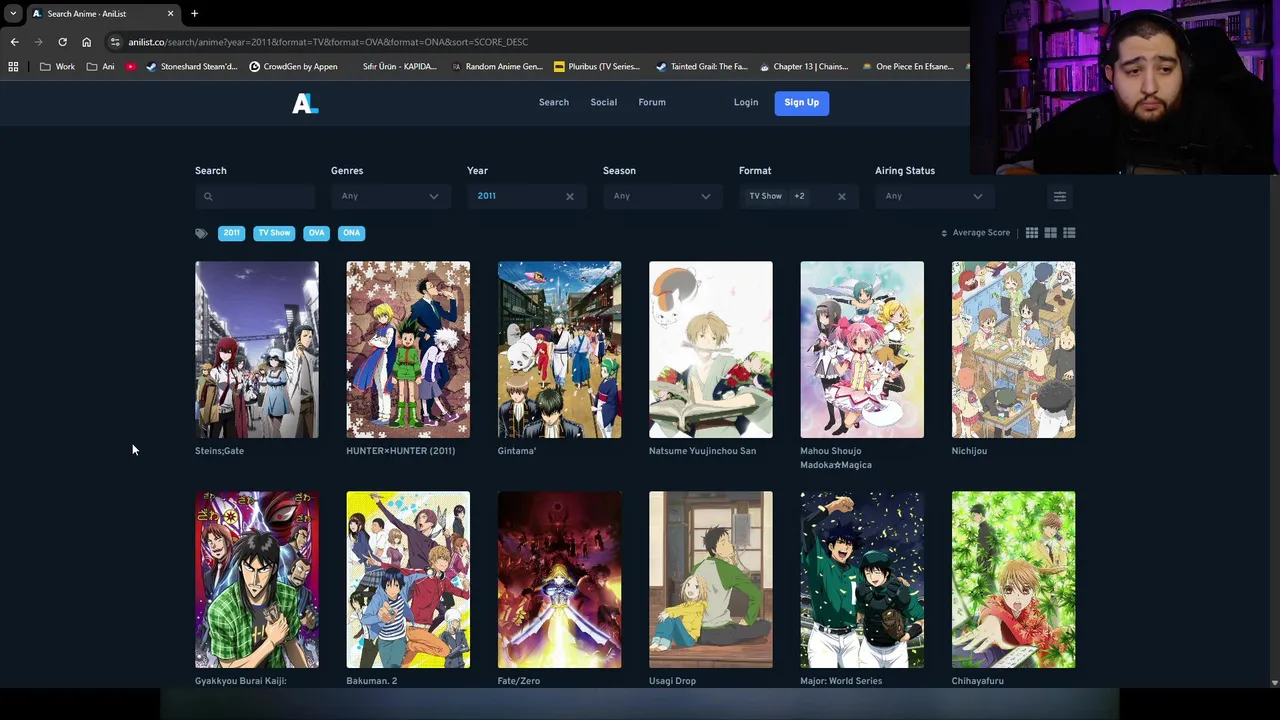This screenshot has width=1280, height=720.
Task: Open the One Piece En Efsane bookmark
Action: click(x=907, y=67)
